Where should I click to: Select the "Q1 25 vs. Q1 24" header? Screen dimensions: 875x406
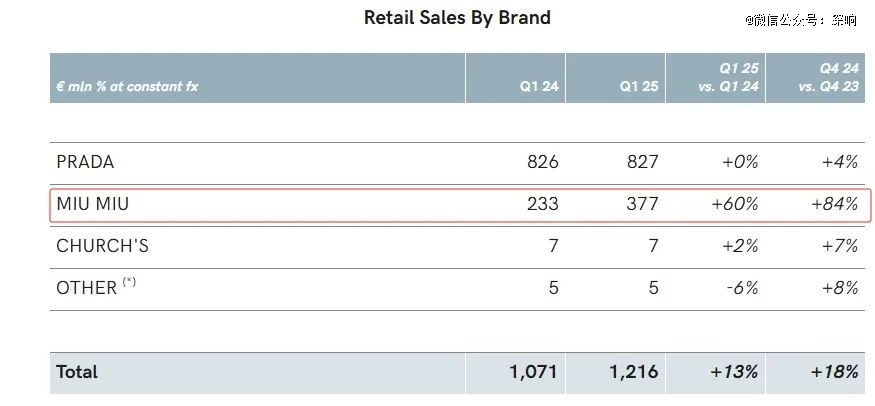727,78
